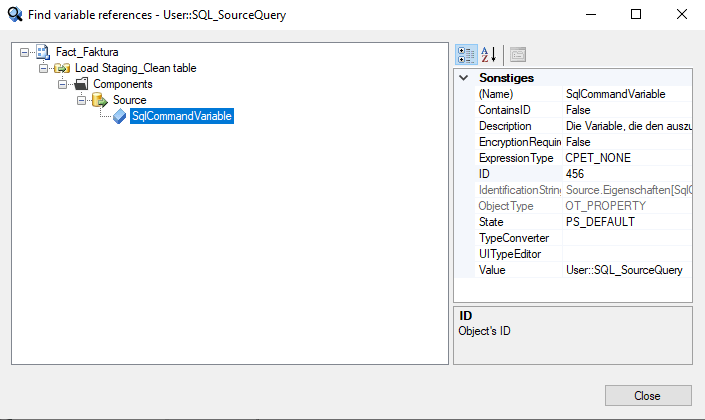The width and height of the screenshot is (705, 420).
Task: Click the Categorized view icon in property toolbar
Action: point(466,54)
